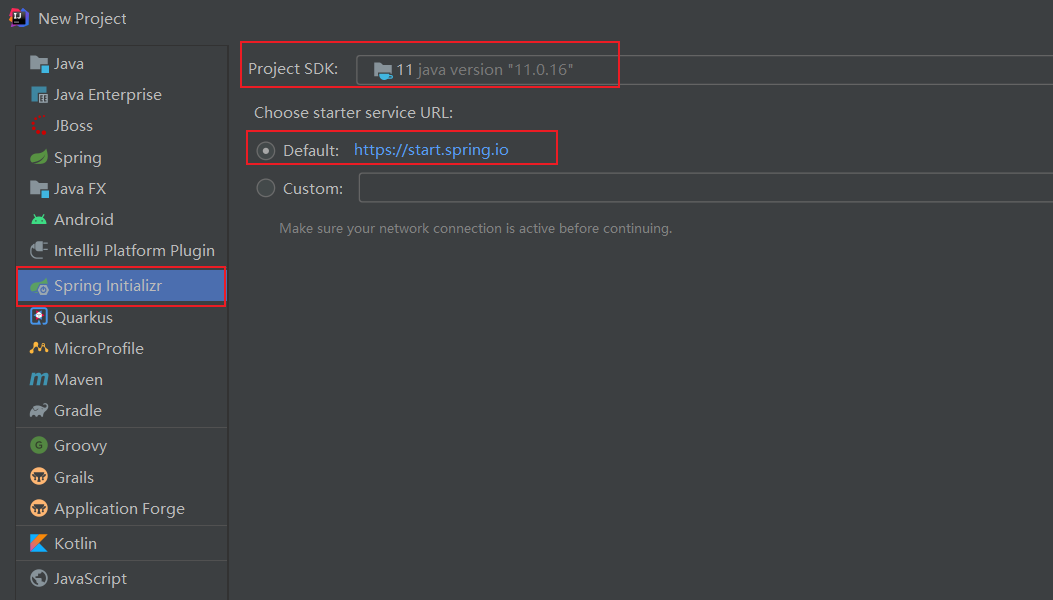Click the red JBoss icon
Screen dimensions: 1053x600
(39, 126)
